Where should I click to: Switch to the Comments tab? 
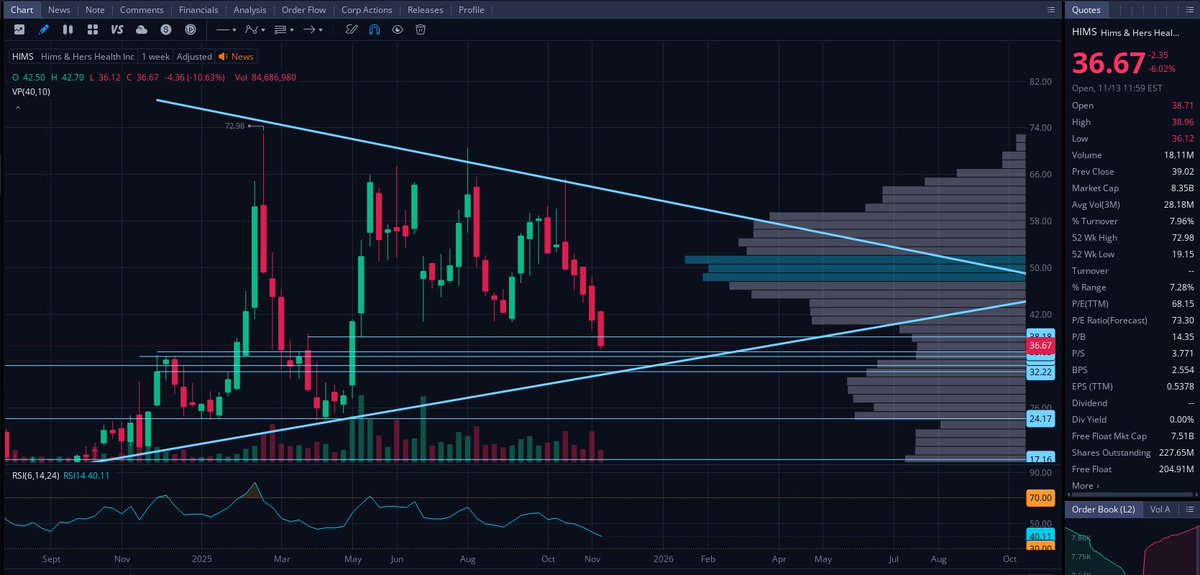142,9
